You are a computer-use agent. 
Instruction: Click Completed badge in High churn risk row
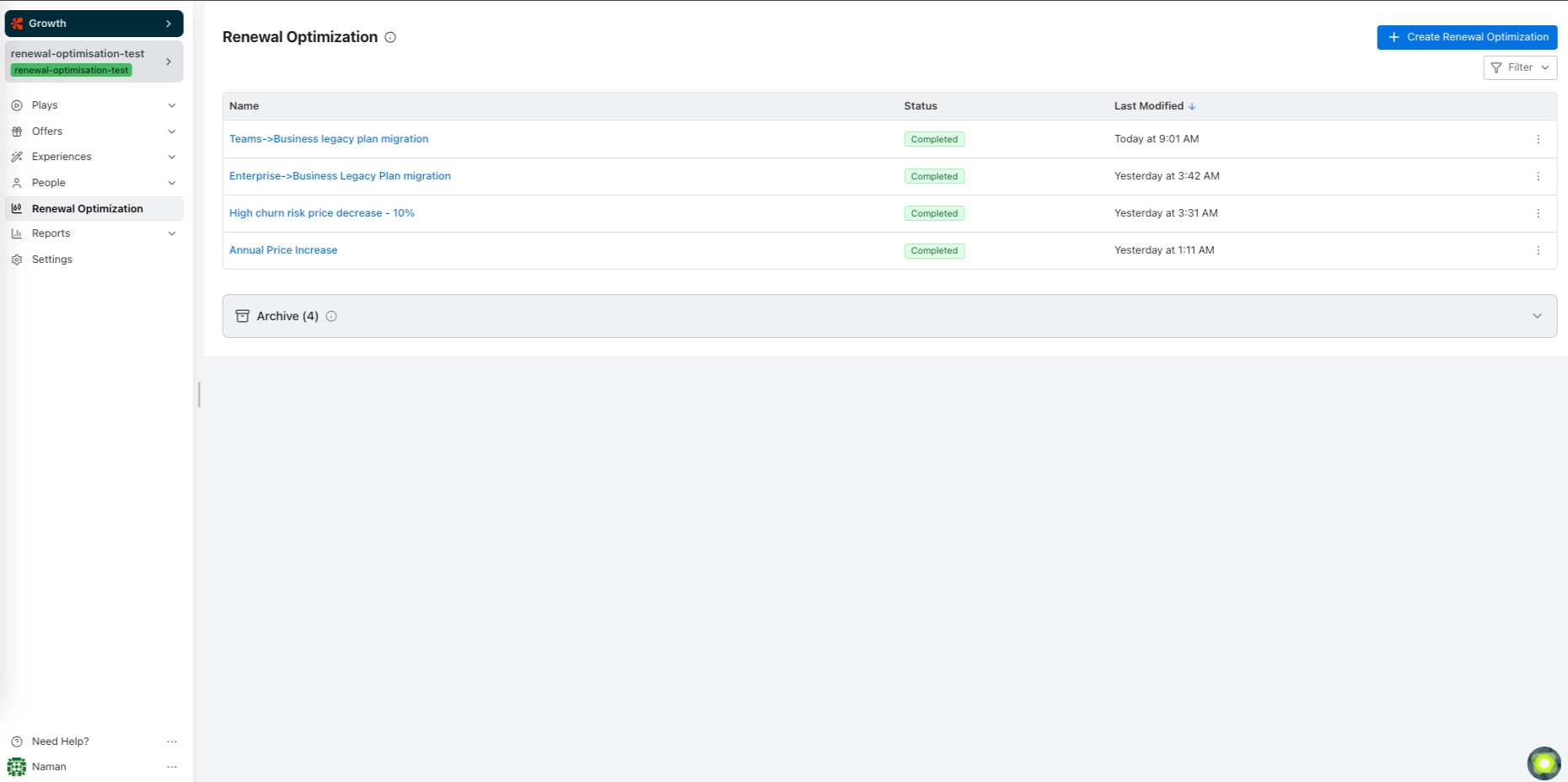point(934,213)
